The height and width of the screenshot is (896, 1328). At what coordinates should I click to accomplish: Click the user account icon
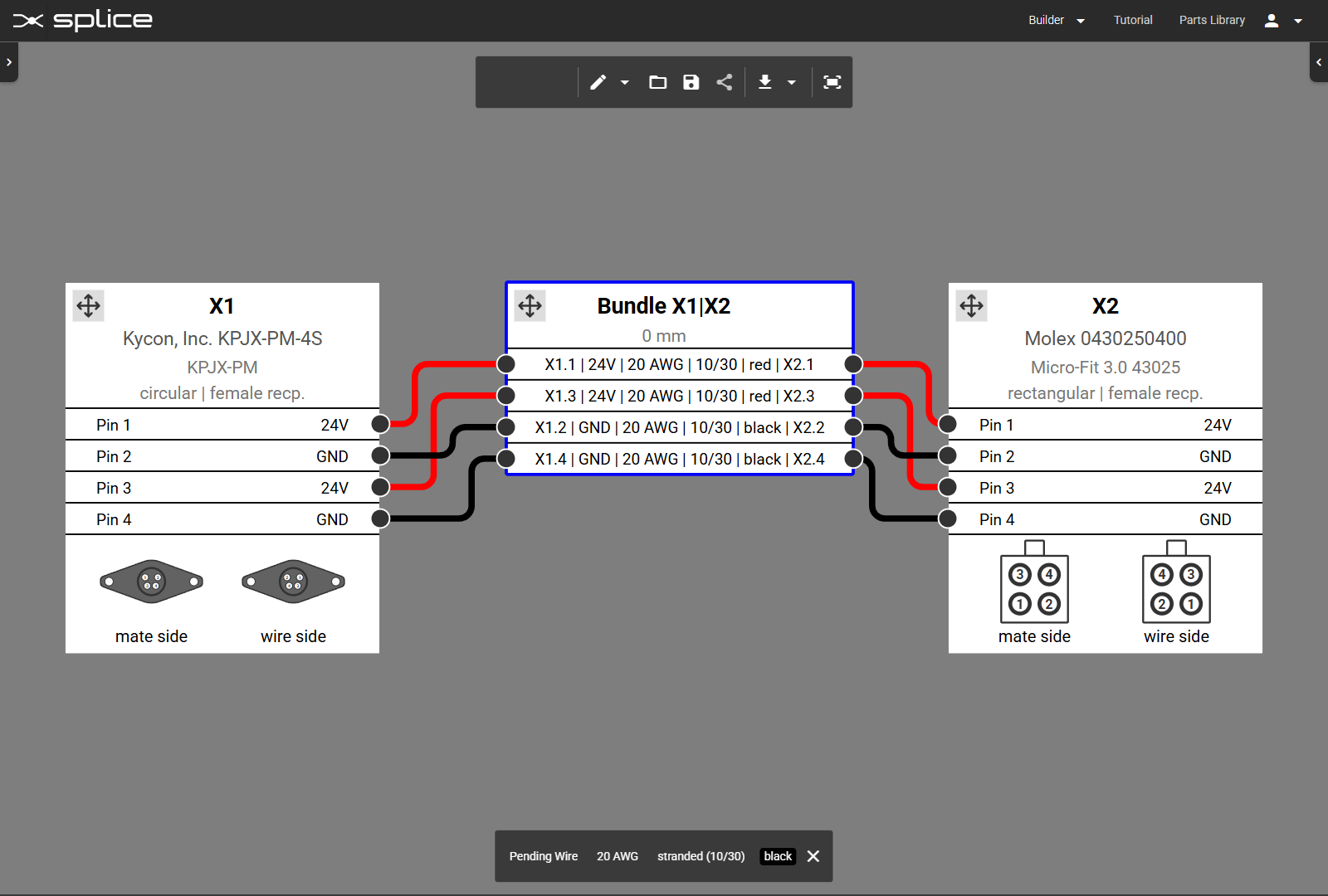coord(1271,20)
